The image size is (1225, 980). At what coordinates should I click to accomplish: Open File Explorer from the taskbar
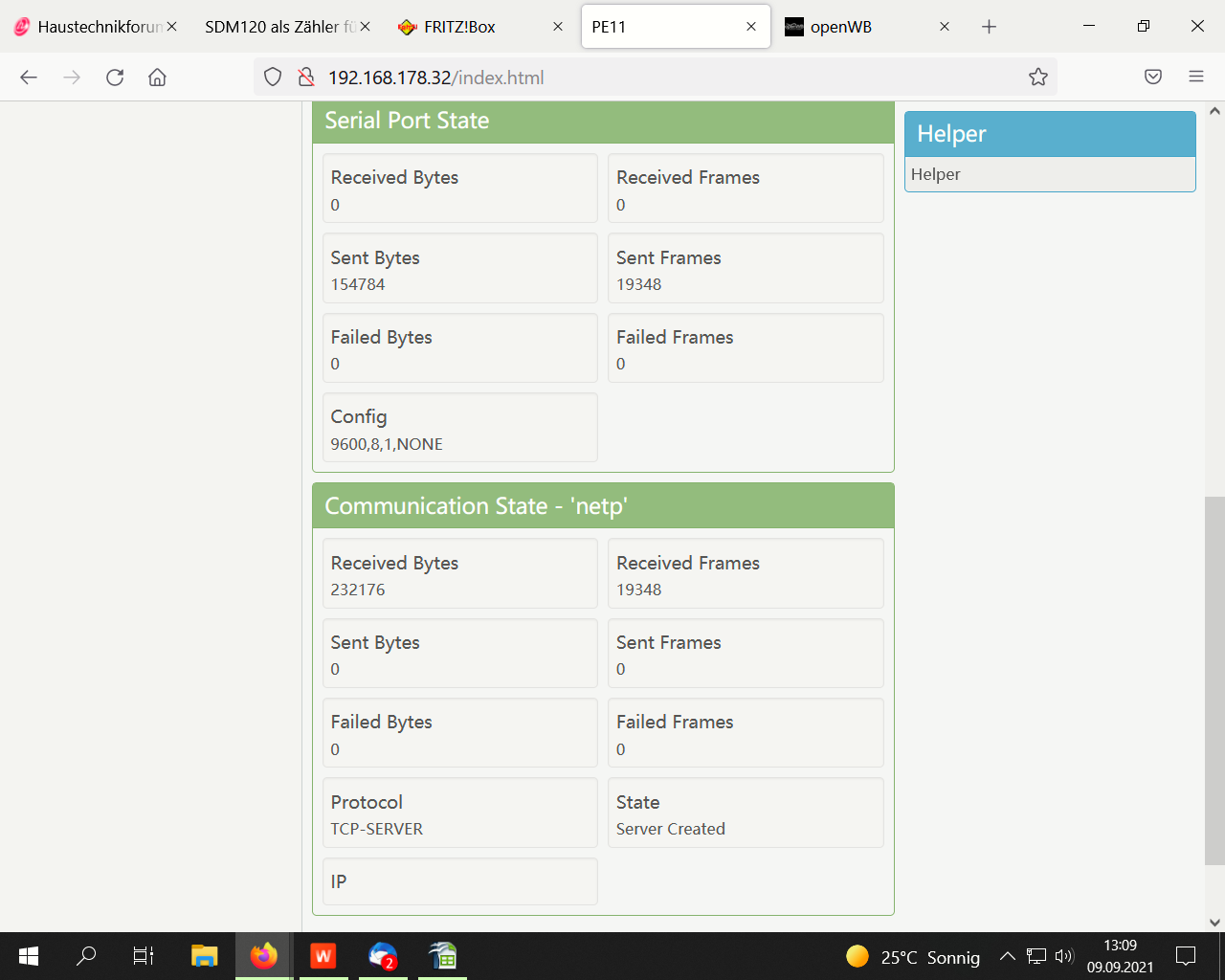click(204, 956)
